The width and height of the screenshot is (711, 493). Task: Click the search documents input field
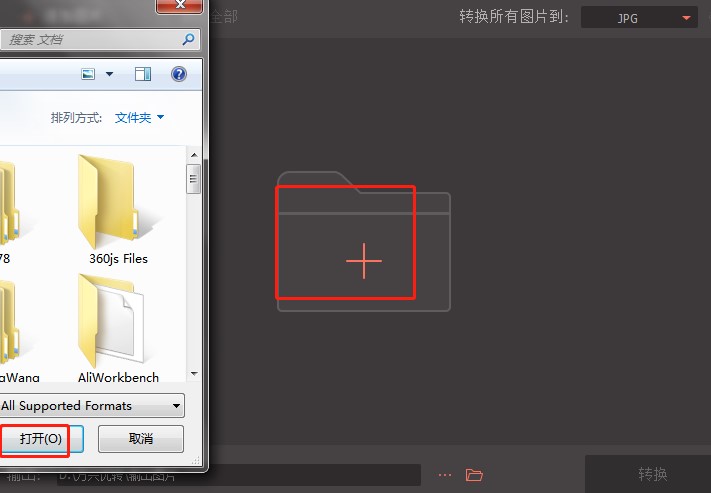(99, 40)
